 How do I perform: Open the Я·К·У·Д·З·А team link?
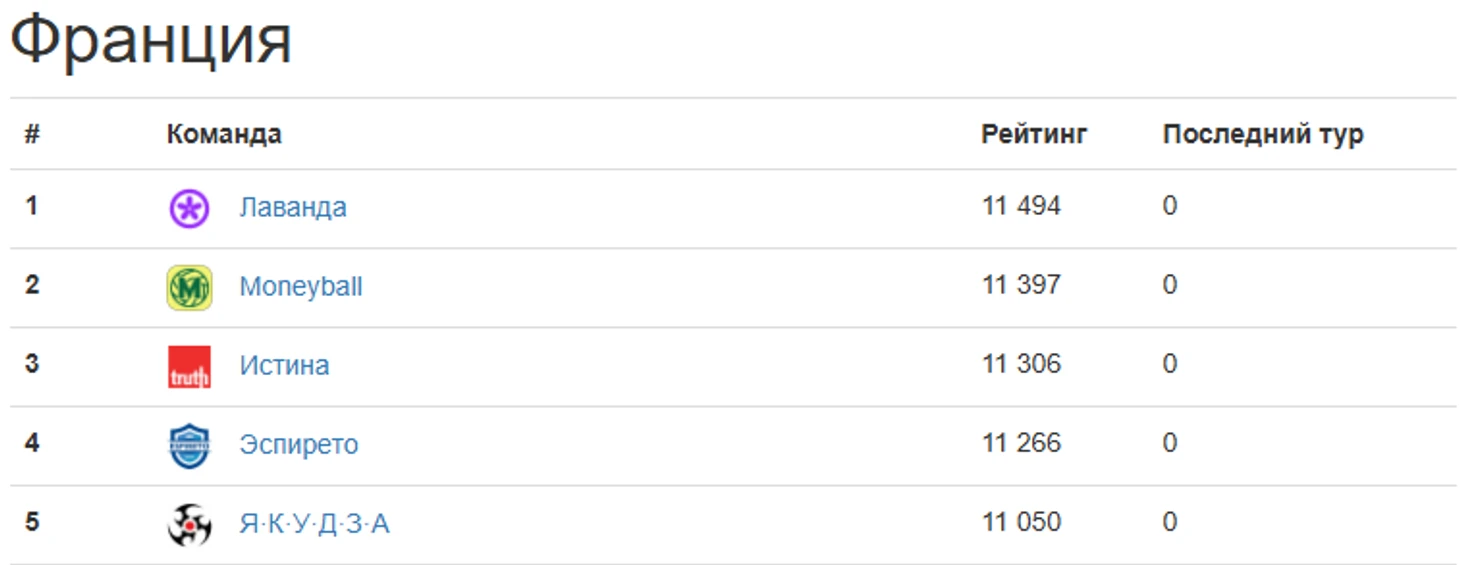(x=314, y=523)
